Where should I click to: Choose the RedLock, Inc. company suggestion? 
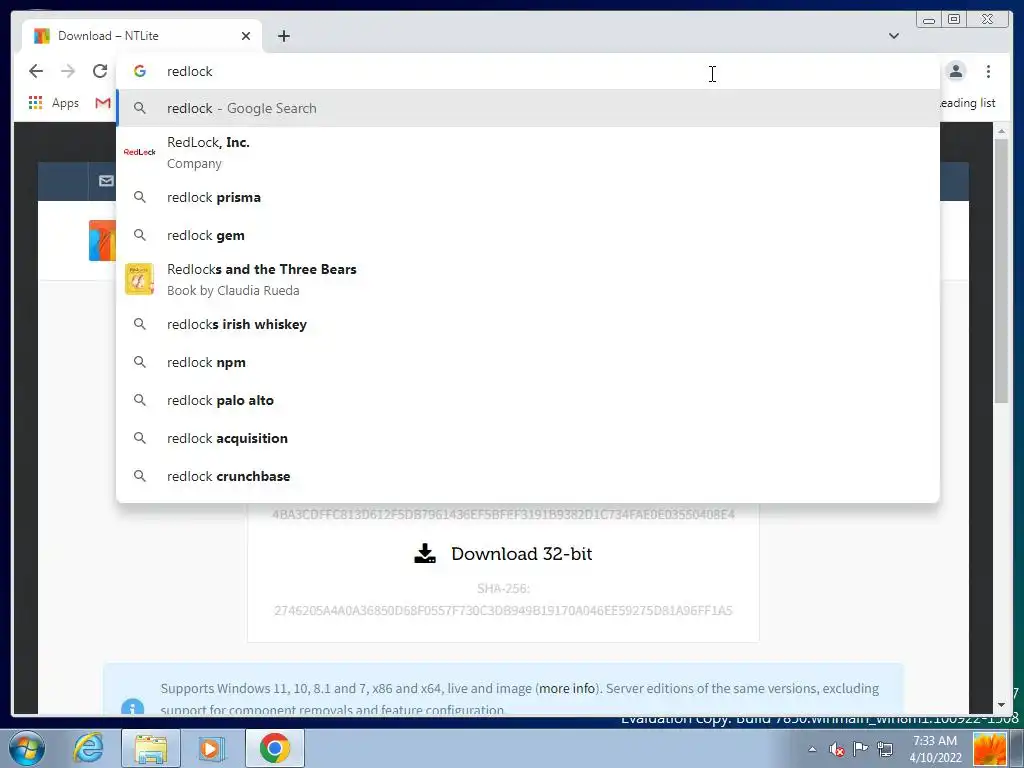pos(528,152)
